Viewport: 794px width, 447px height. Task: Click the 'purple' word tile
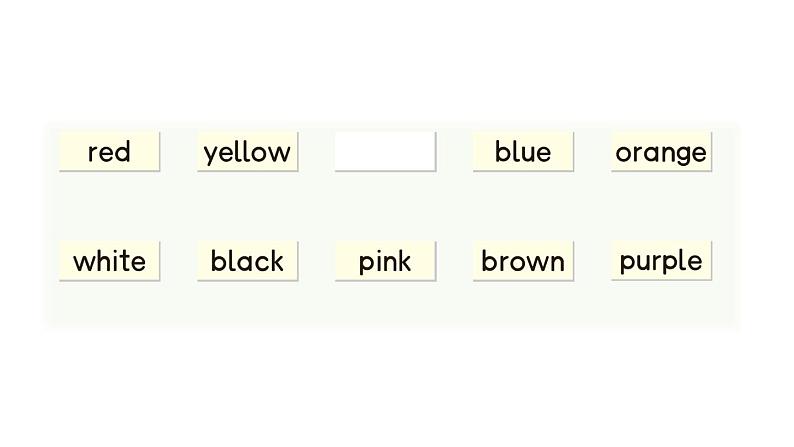pos(661,261)
